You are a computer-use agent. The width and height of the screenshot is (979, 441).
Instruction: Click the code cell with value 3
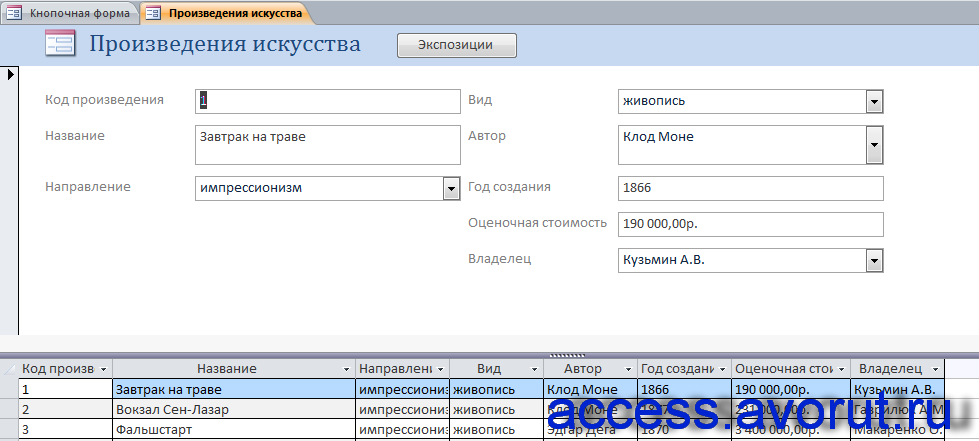coord(66,430)
